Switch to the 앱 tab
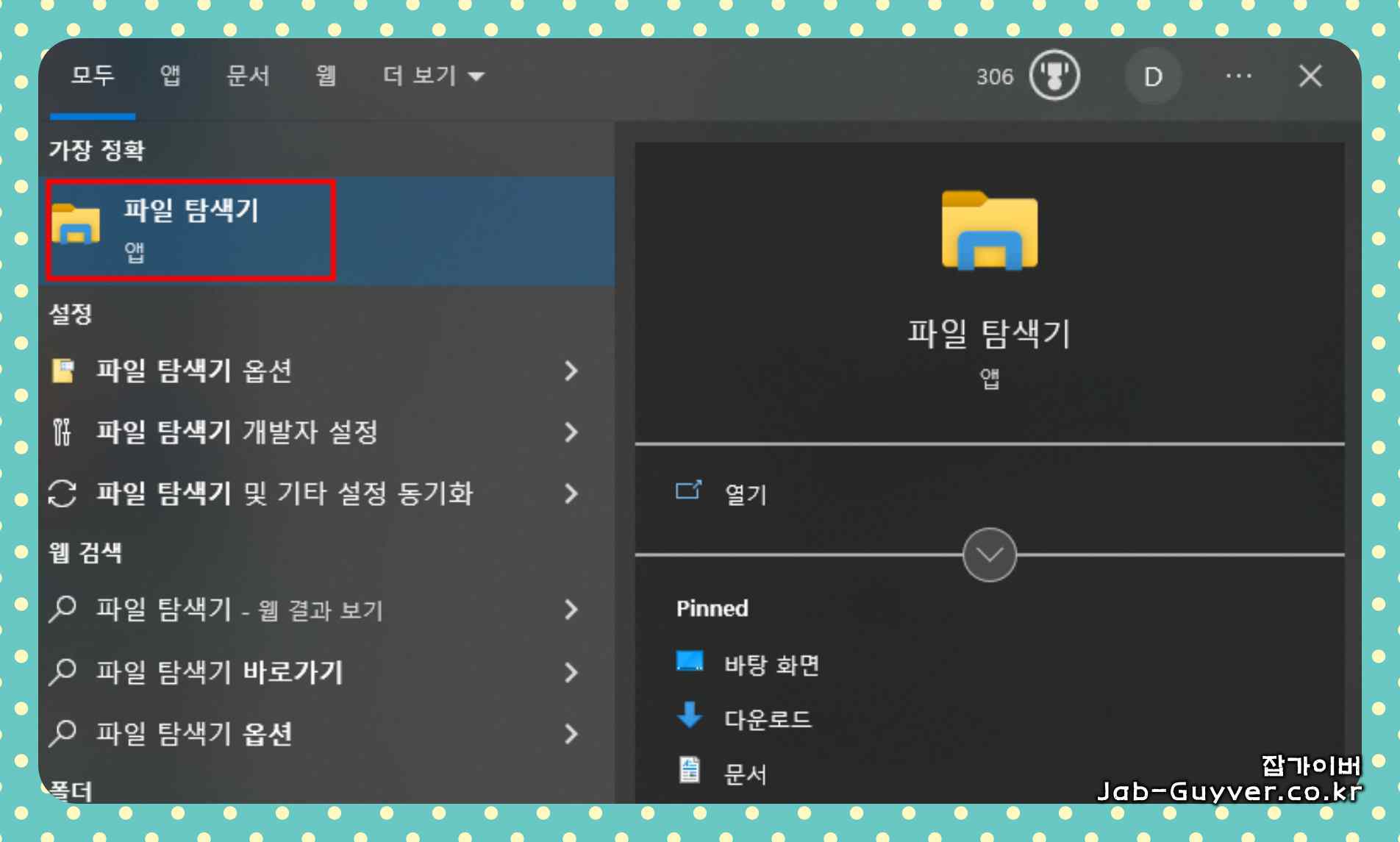Viewport: 1400px width, 842px height. 171,75
